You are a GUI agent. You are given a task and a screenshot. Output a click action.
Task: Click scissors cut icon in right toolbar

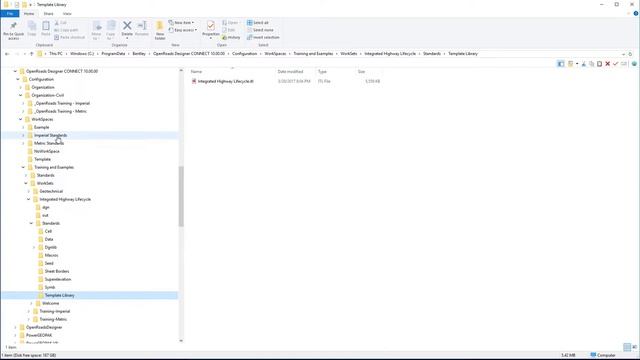[x=584, y=64]
